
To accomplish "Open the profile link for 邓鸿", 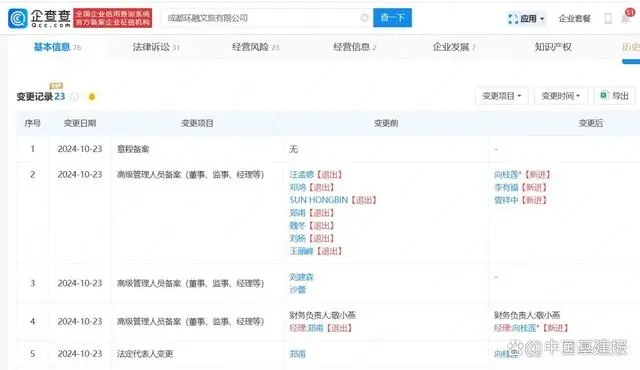I will coord(298,187).
